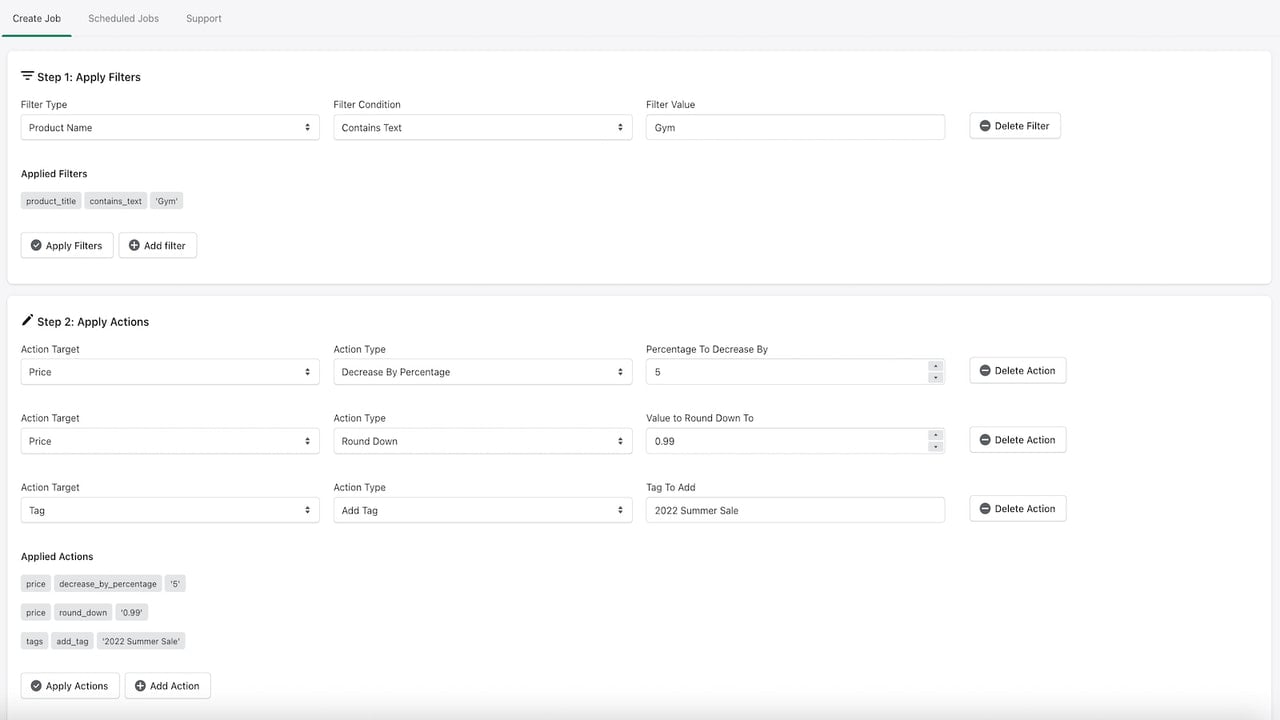Screen dimensions: 1280x720
Task: Click the checkmark icon on Apply Filters
Action: click(x=36, y=245)
